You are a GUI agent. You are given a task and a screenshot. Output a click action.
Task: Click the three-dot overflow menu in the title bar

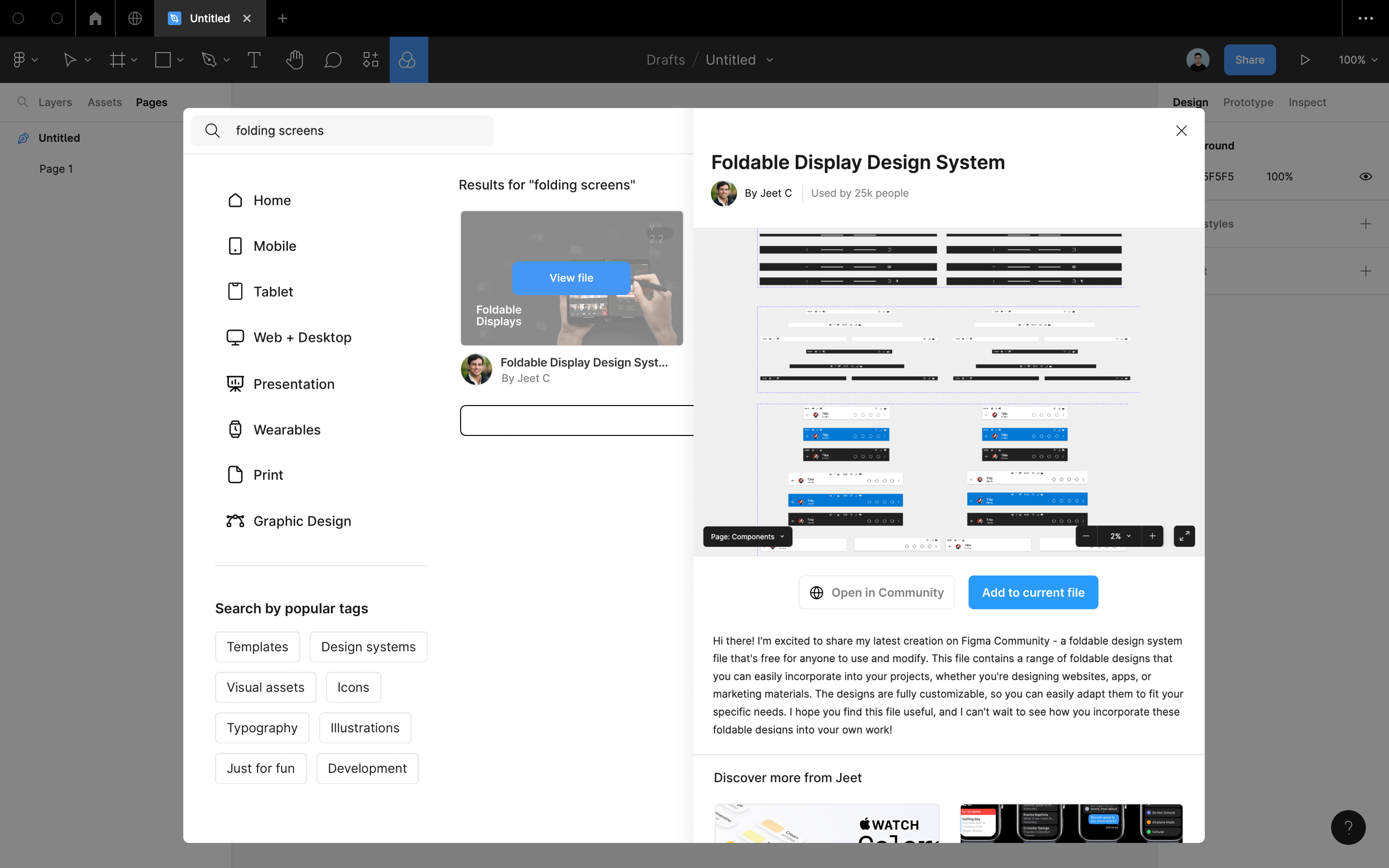pyautogui.click(x=1365, y=18)
